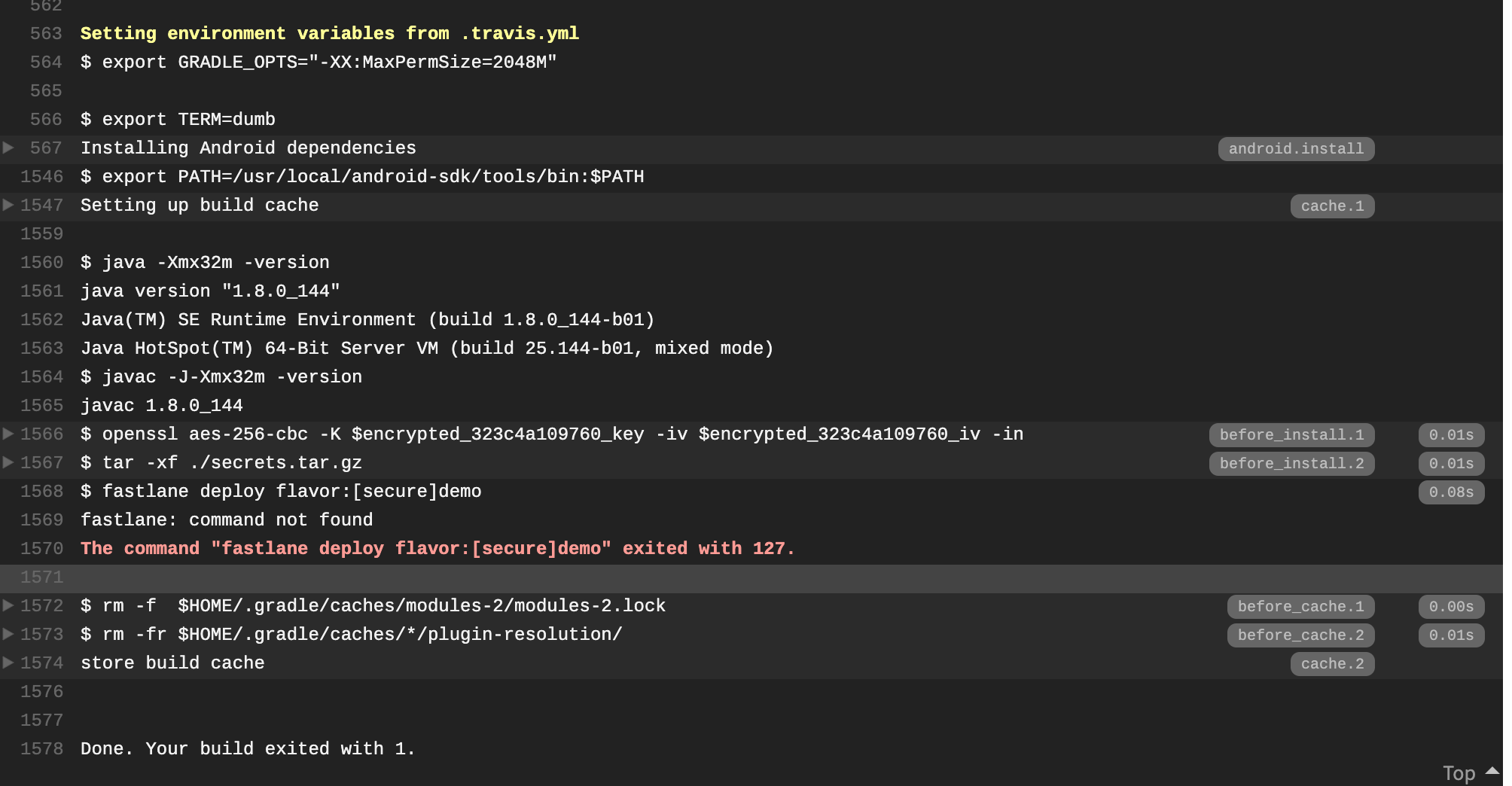Click the before_cache.2 badge
The height and width of the screenshot is (786, 1512).
point(1300,635)
